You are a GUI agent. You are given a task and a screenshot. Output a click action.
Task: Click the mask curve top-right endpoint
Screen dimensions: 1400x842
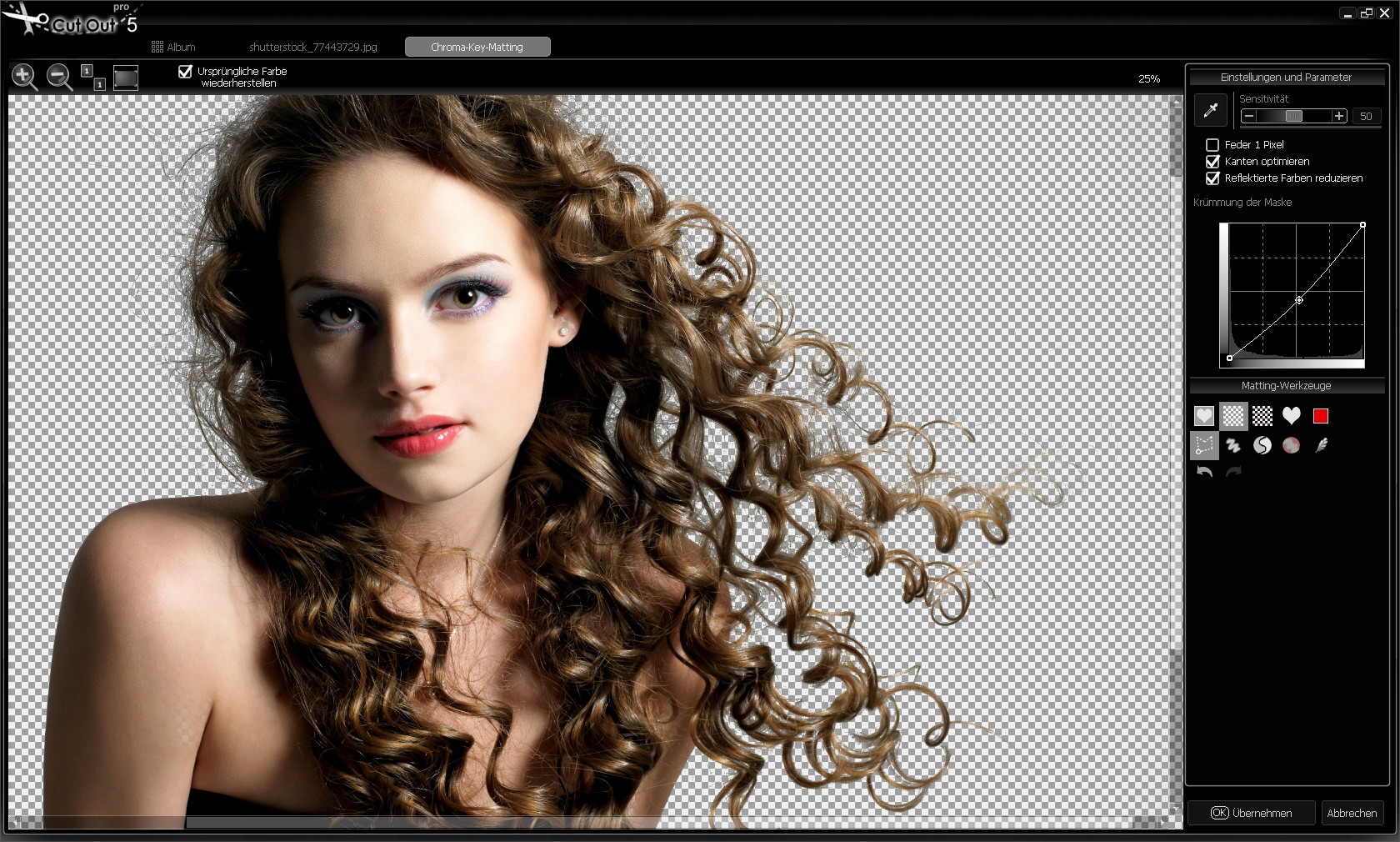1363,225
